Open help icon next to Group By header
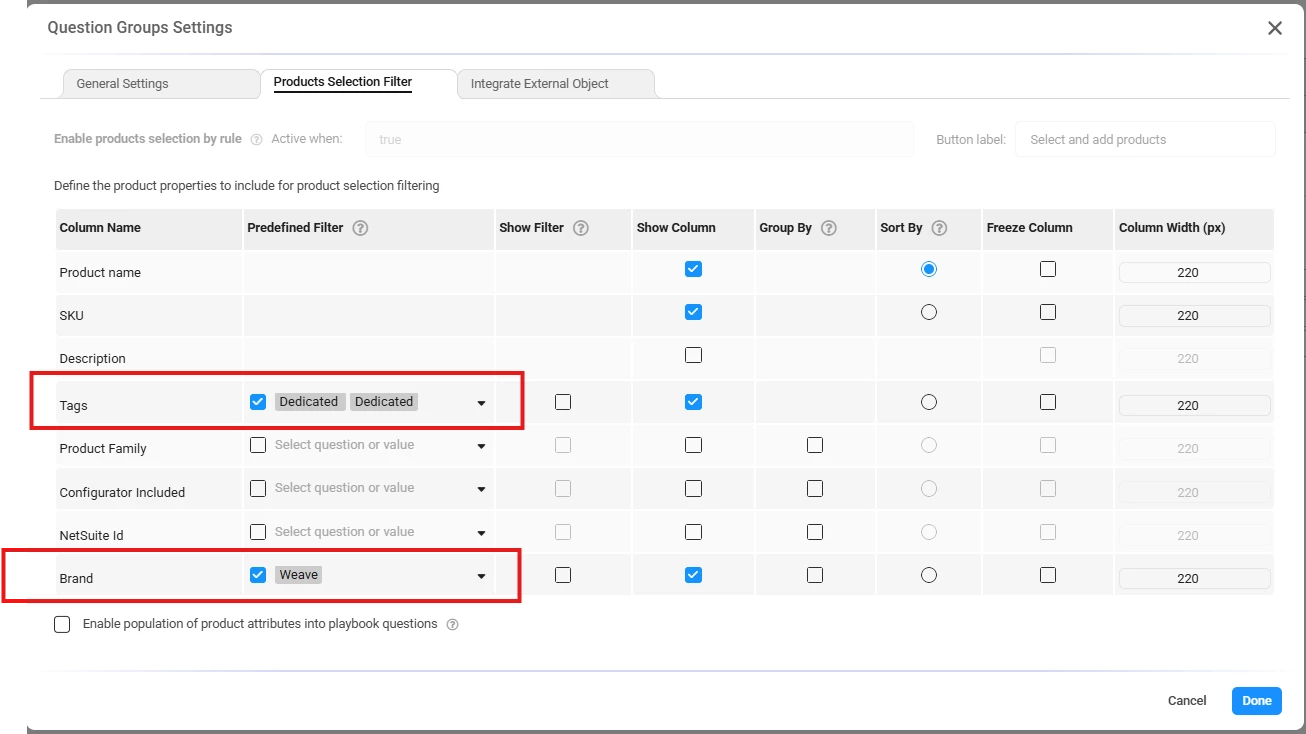This screenshot has width=1306, height=734. 828,228
